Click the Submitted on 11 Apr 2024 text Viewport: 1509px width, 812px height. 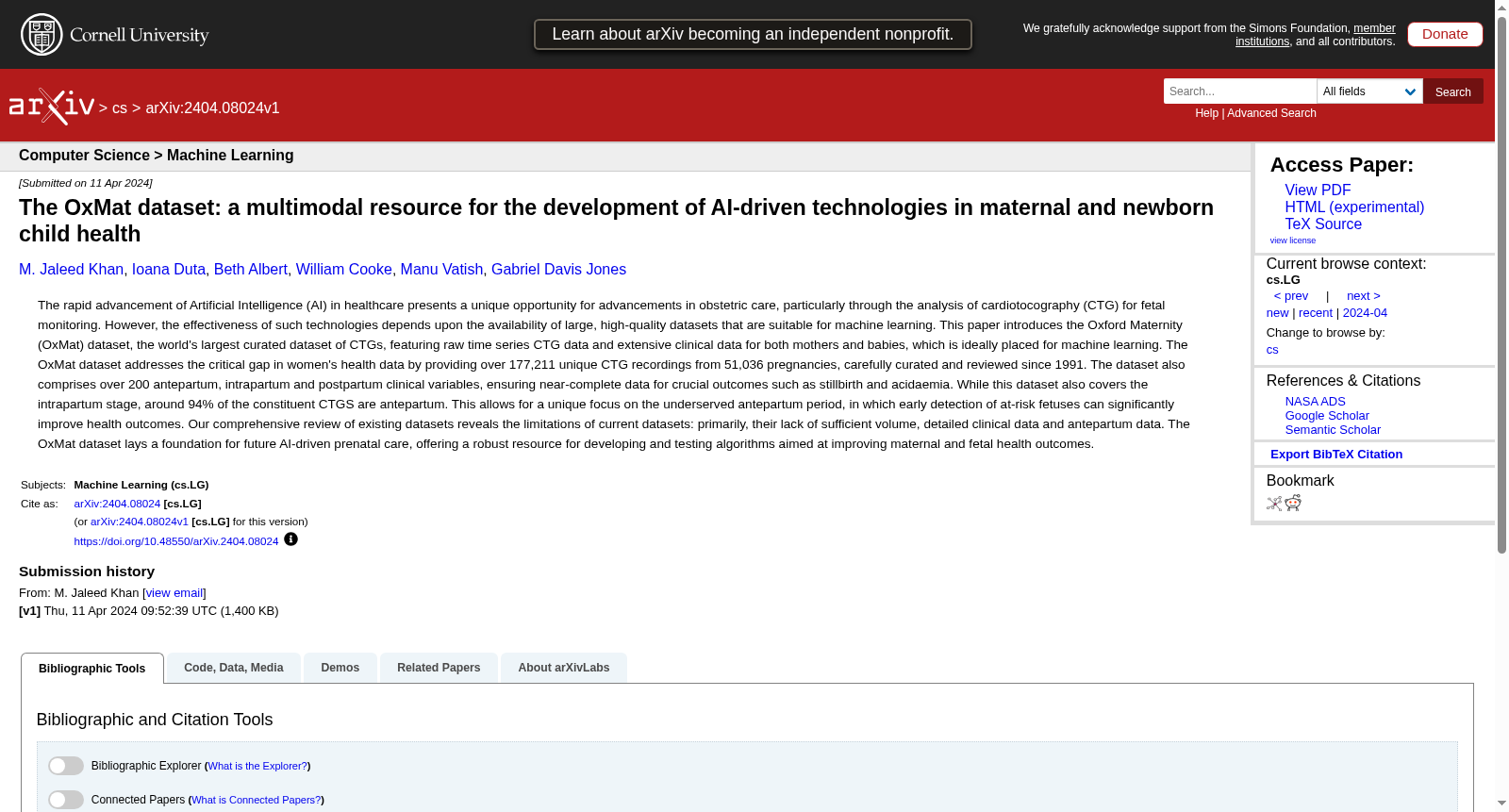(x=86, y=183)
